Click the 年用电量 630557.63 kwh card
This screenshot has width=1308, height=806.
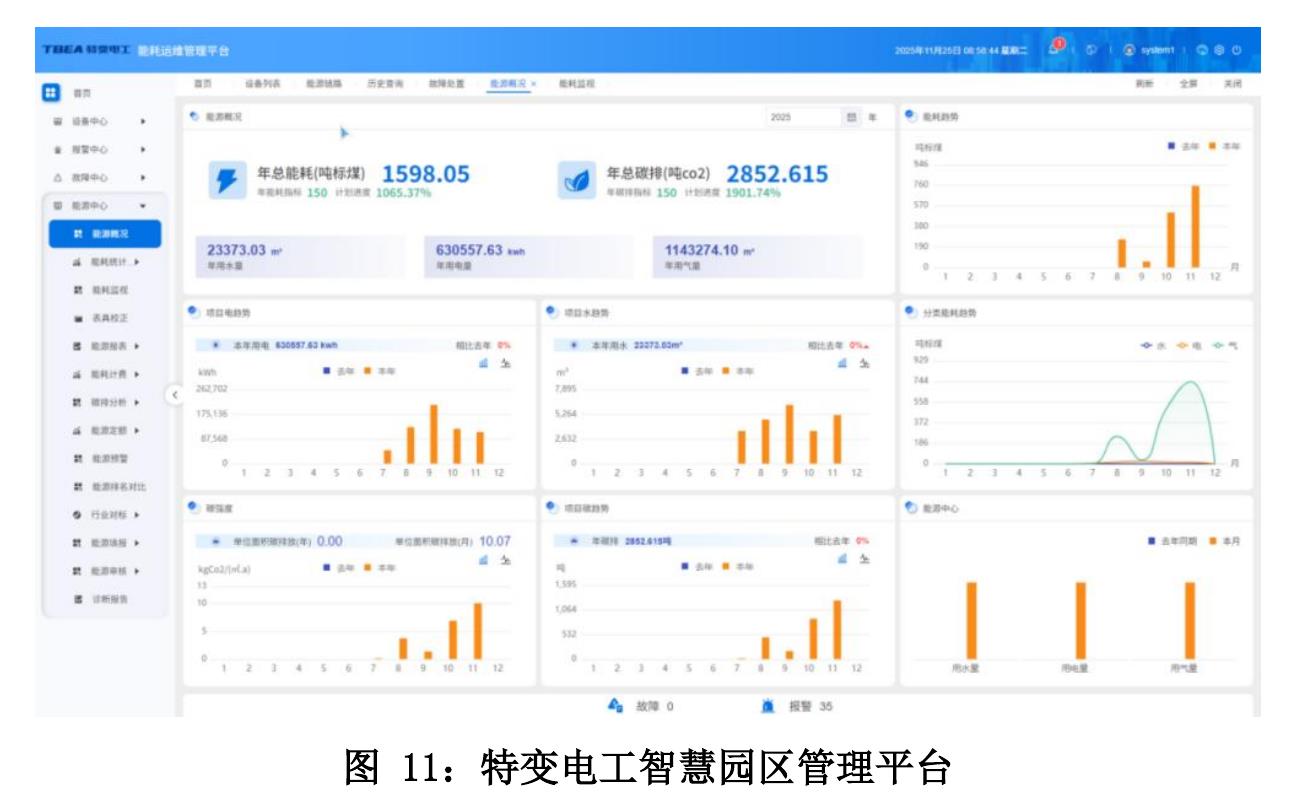pos(527,256)
